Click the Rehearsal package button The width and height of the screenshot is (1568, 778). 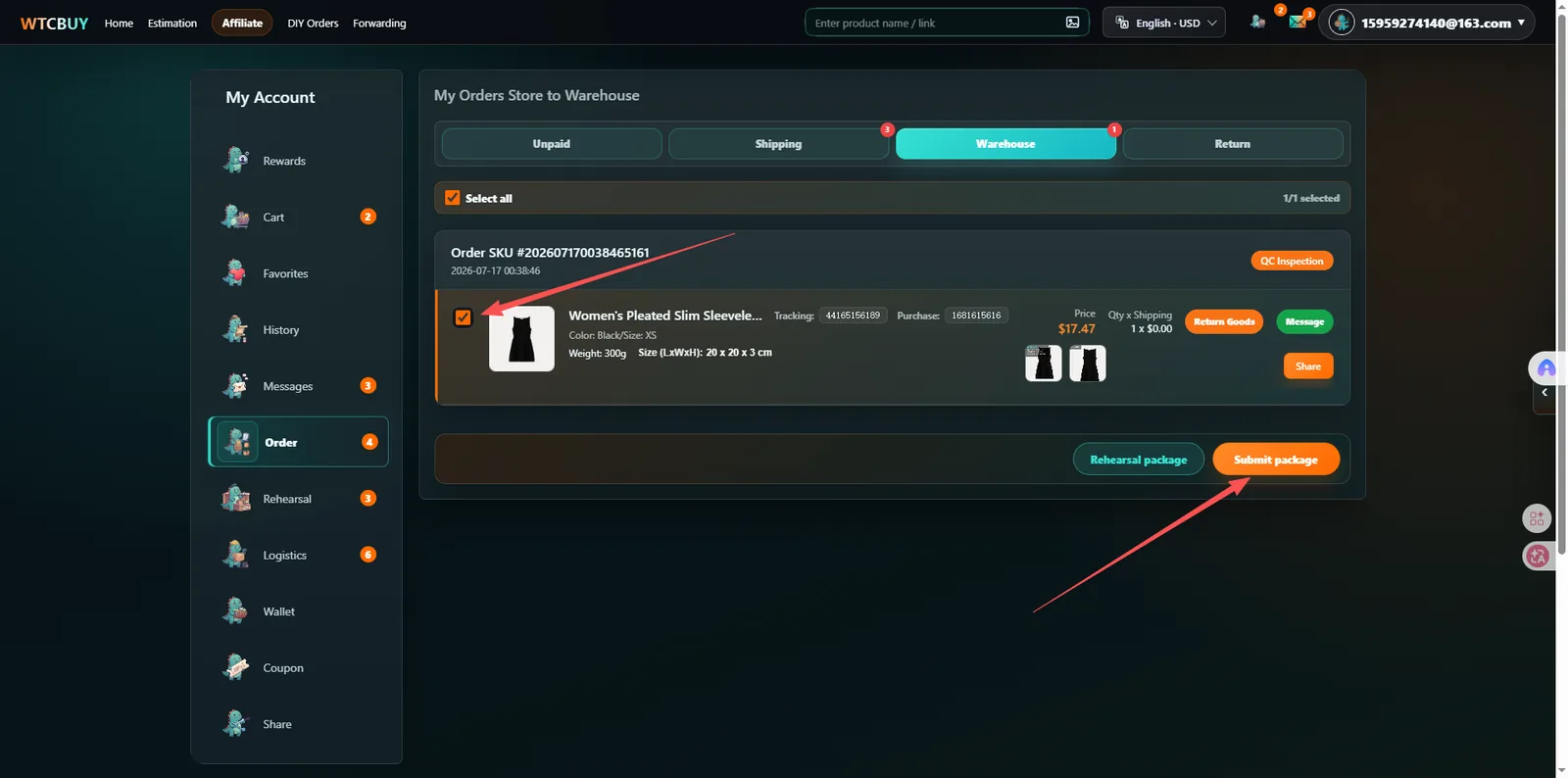pyautogui.click(x=1139, y=460)
